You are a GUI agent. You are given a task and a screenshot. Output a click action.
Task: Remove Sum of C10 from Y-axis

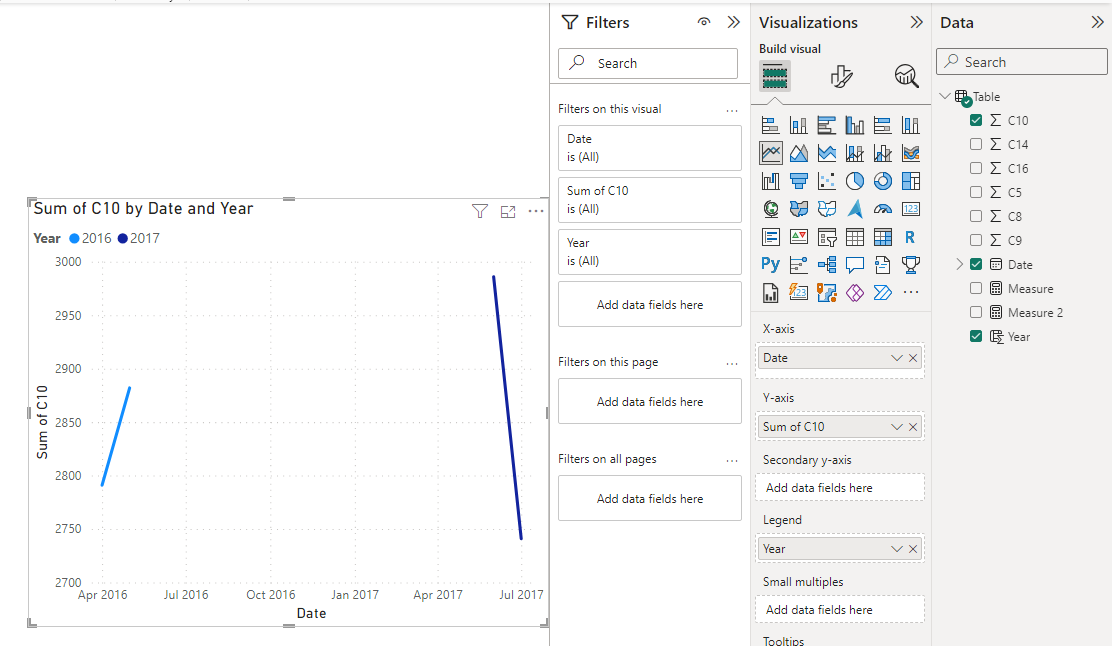click(x=913, y=427)
